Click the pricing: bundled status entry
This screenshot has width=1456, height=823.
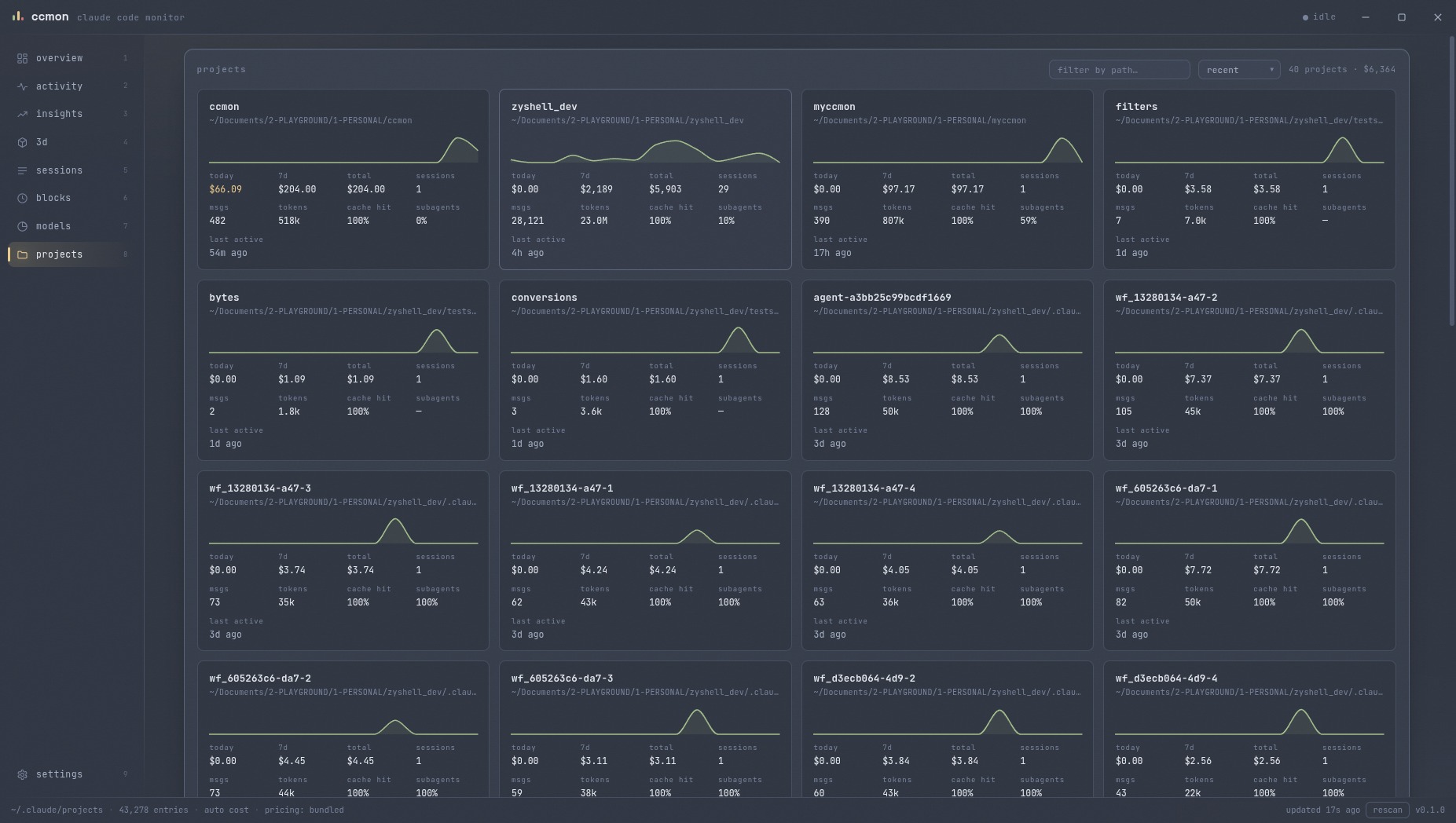(x=304, y=810)
